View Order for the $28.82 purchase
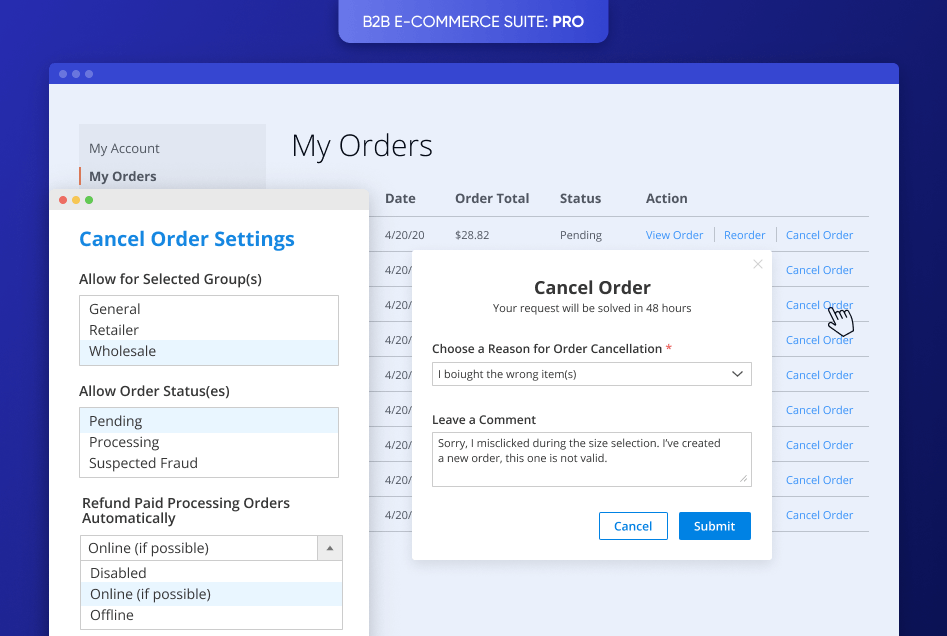947x636 pixels. point(674,234)
